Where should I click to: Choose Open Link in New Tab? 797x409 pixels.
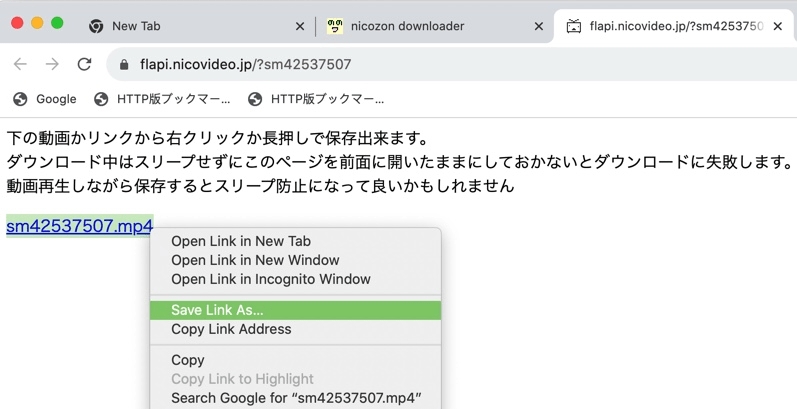pyautogui.click(x=241, y=241)
